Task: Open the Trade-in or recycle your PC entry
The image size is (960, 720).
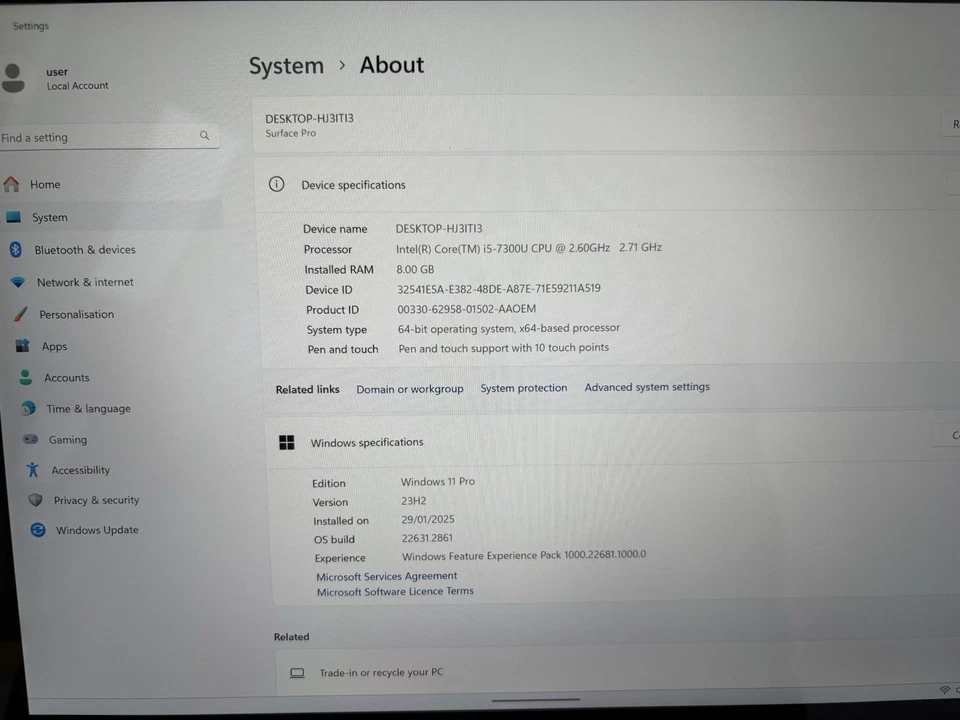Action: click(380, 672)
